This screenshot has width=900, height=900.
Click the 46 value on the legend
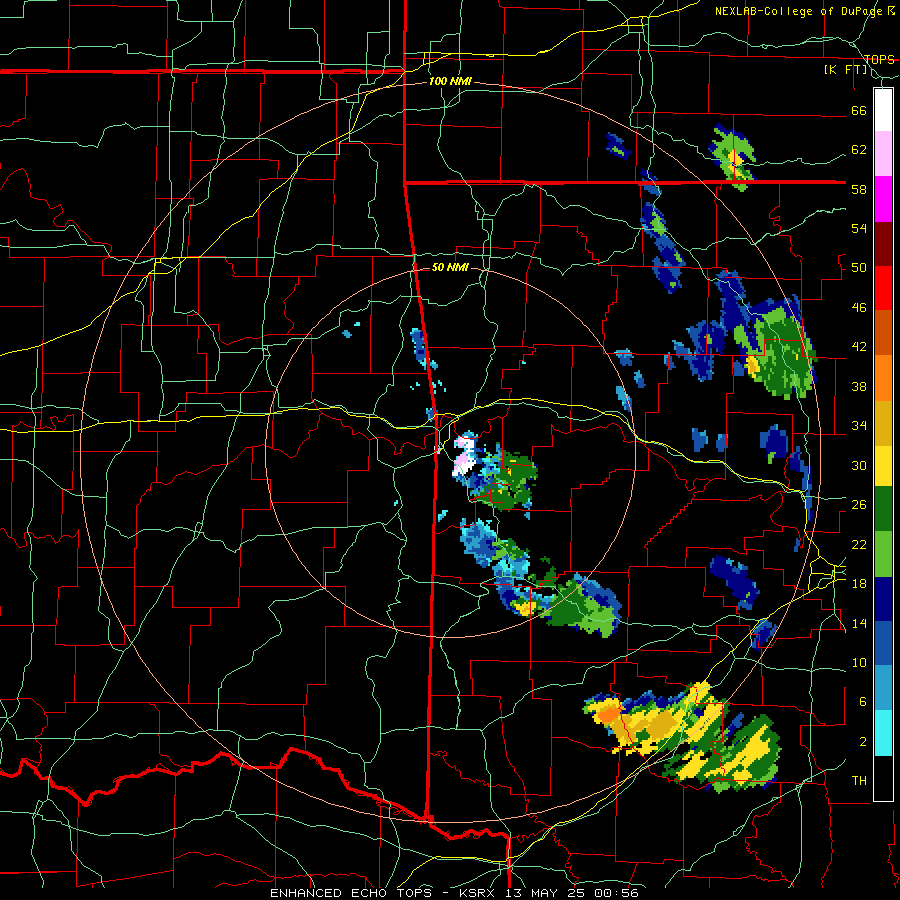click(x=859, y=308)
